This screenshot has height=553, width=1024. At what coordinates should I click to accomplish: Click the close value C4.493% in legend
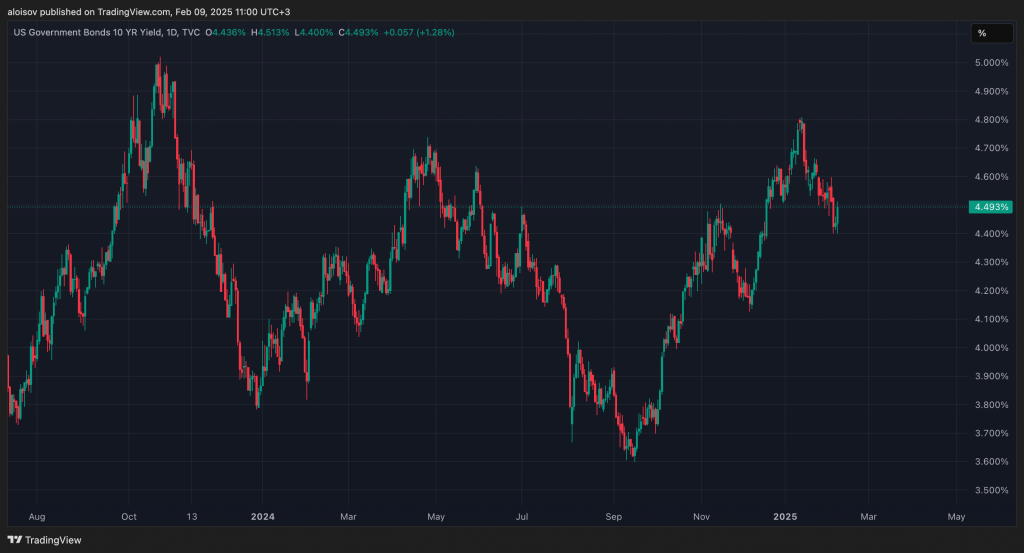point(359,33)
